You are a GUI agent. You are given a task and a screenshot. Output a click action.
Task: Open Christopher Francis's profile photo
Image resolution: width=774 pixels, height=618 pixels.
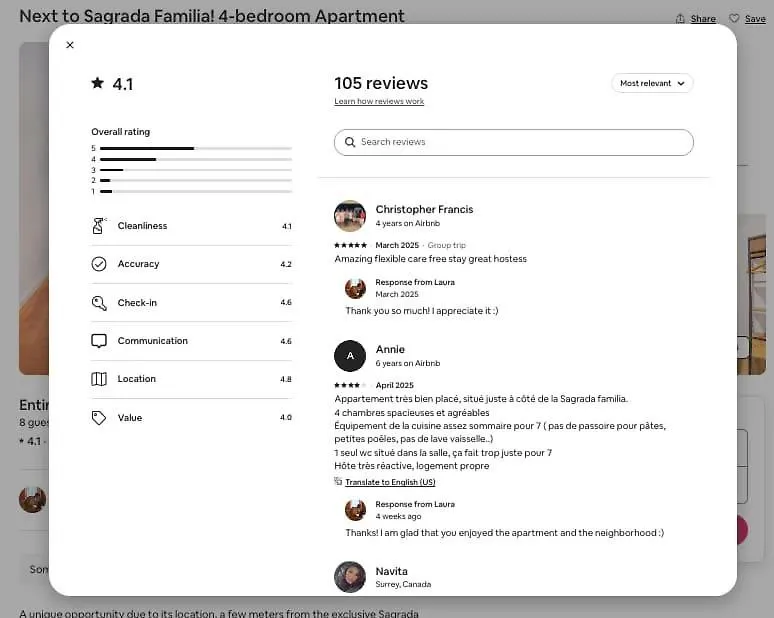(350, 216)
